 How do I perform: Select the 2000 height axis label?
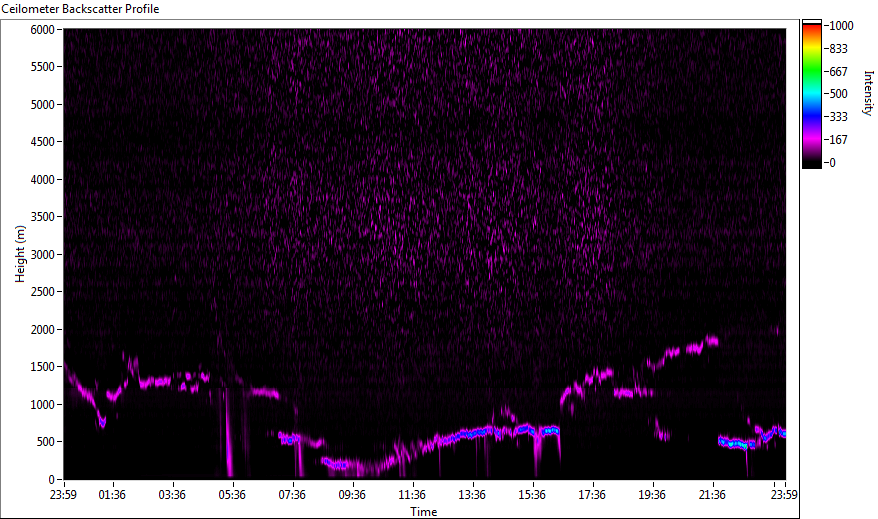[x=43, y=330]
